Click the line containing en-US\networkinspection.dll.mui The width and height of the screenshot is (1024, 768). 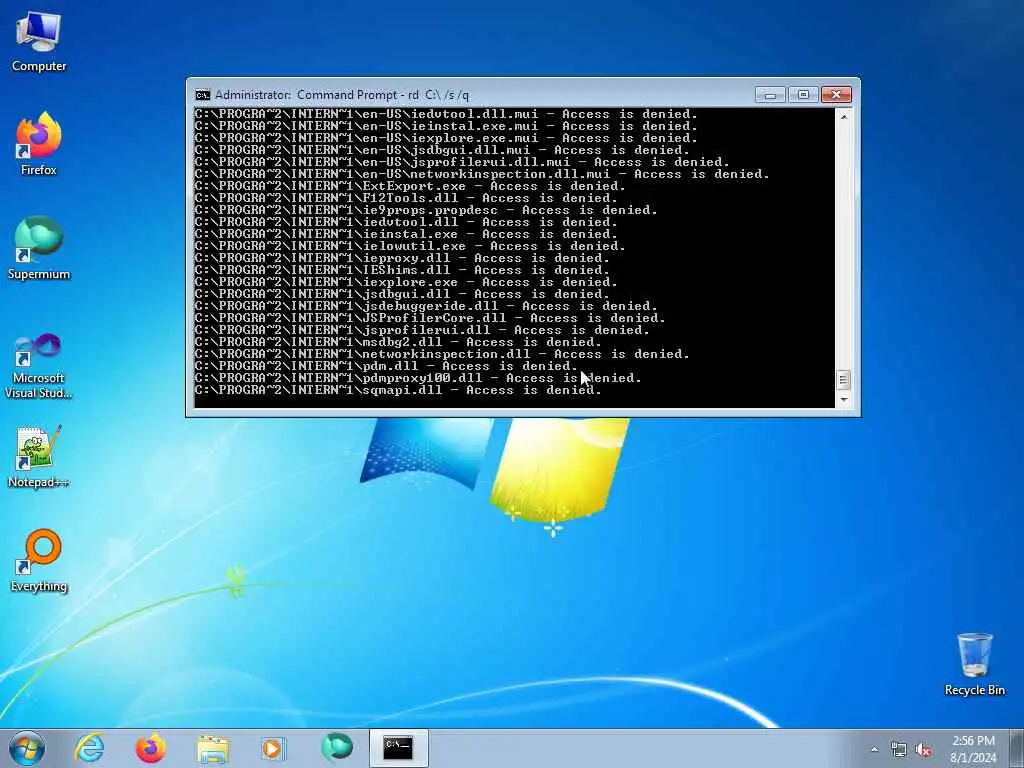click(482, 174)
